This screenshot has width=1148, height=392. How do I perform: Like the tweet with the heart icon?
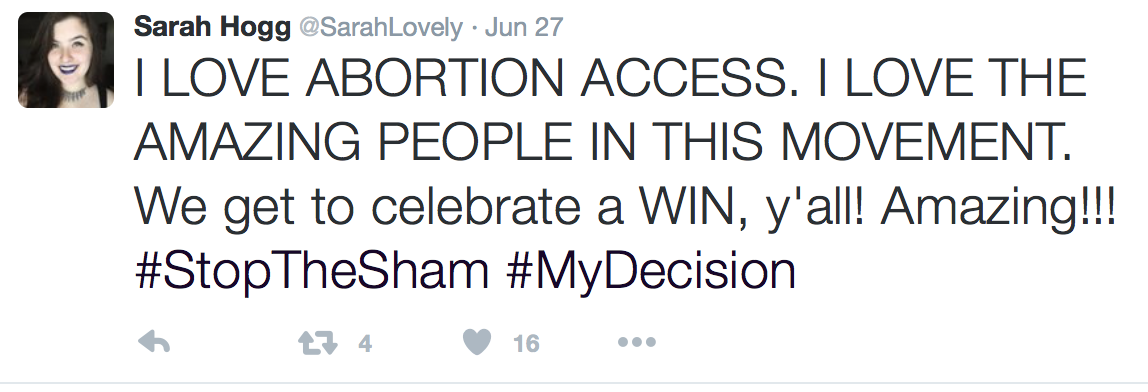pyautogui.click(x=477, y=342)
